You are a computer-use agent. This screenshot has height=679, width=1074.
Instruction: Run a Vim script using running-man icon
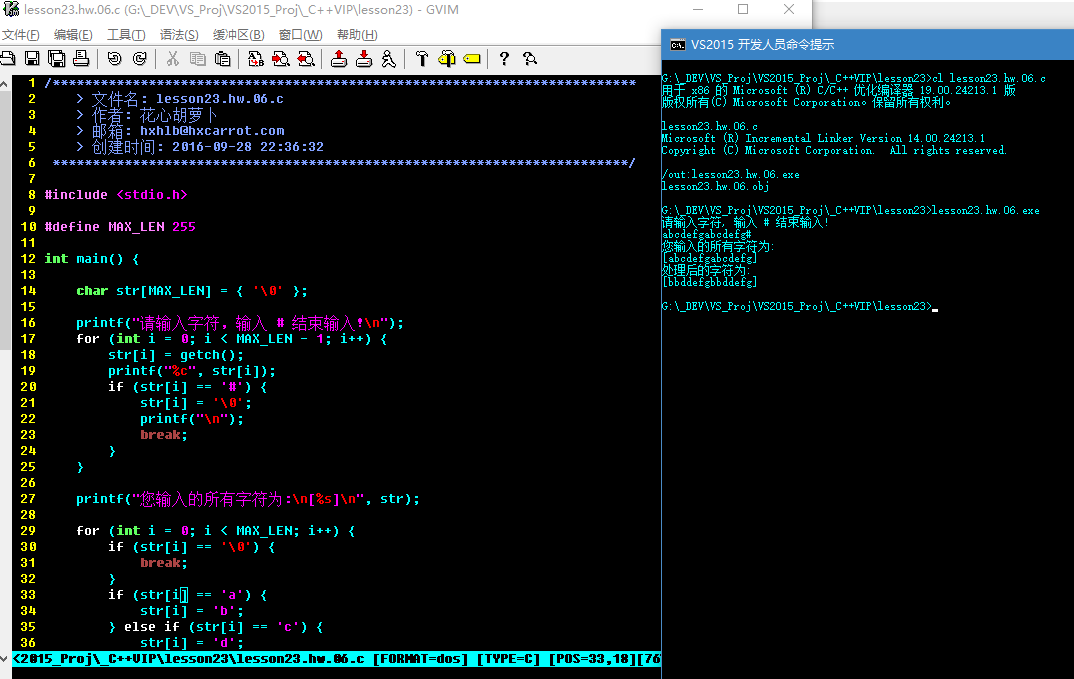[x=388, y=59]
